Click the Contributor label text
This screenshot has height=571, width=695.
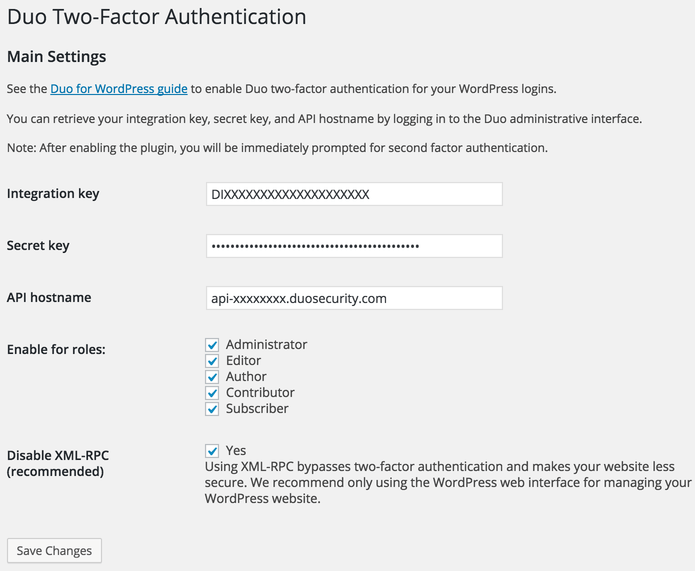[x=260, y=392]
